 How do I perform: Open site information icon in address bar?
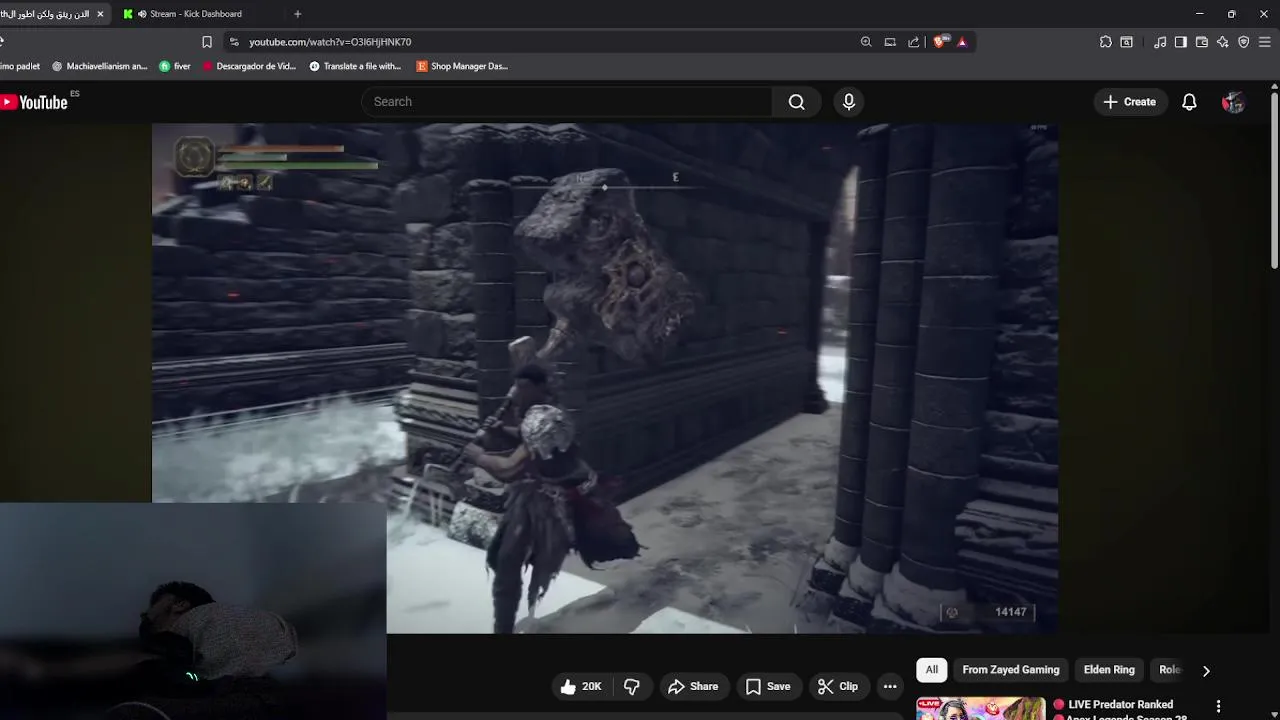pyautogui.click(x=234, y=42)
